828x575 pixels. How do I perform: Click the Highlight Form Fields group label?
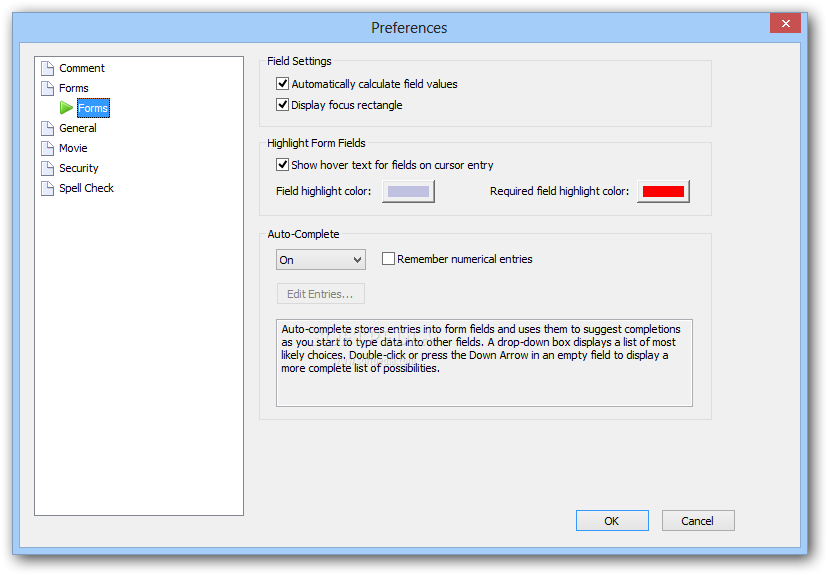[316, 143]
